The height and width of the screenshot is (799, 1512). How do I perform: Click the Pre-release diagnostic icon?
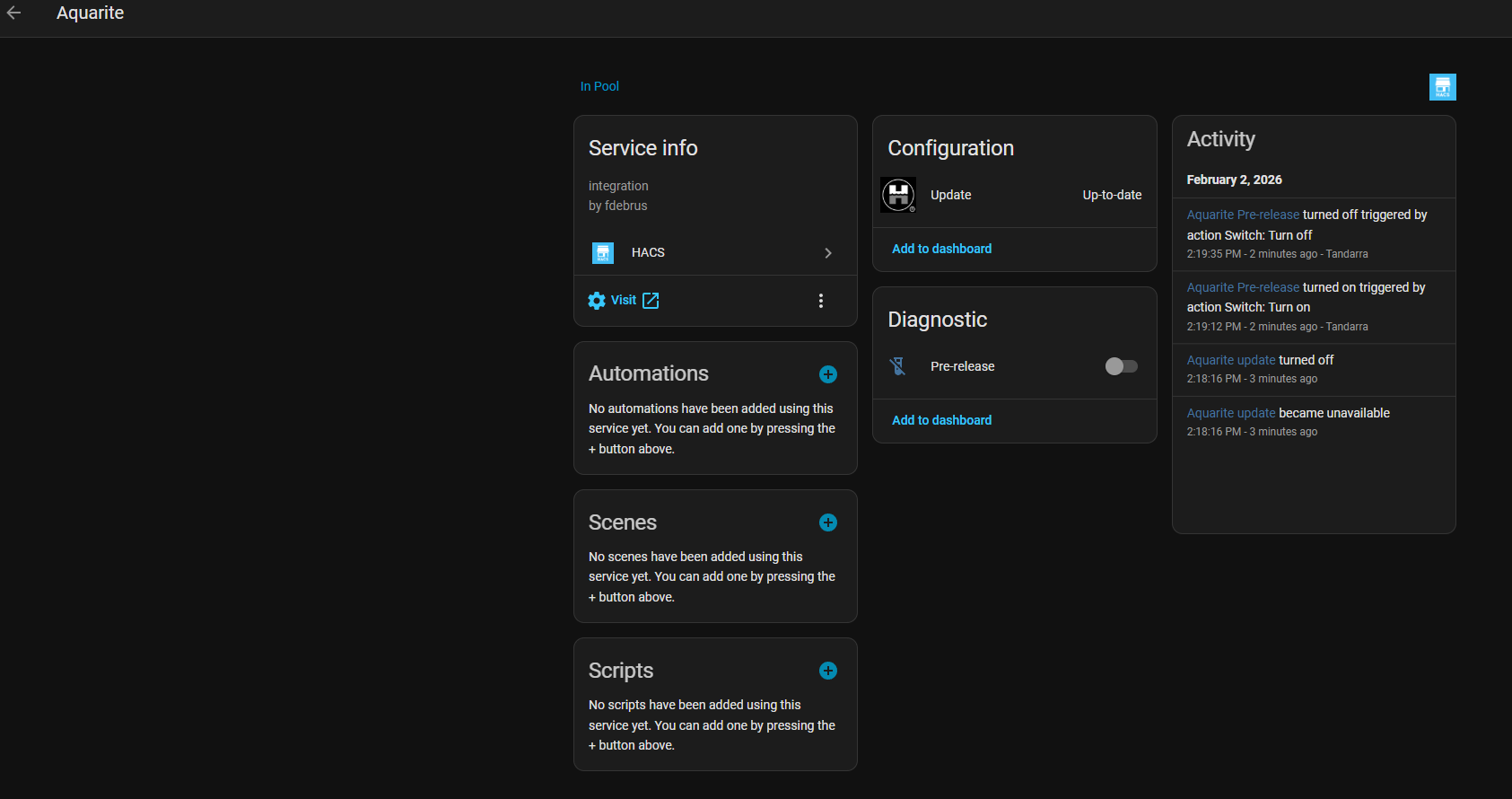tap(898, 366)
